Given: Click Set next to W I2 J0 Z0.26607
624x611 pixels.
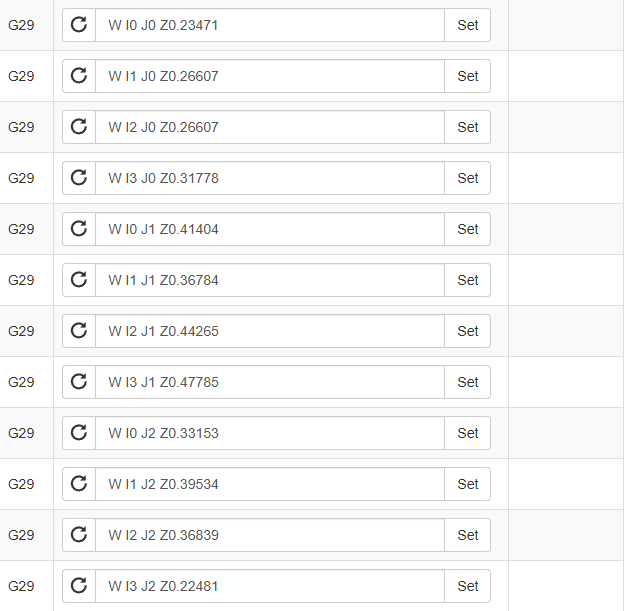Looking at the screenshot, I should pos(467,127).
